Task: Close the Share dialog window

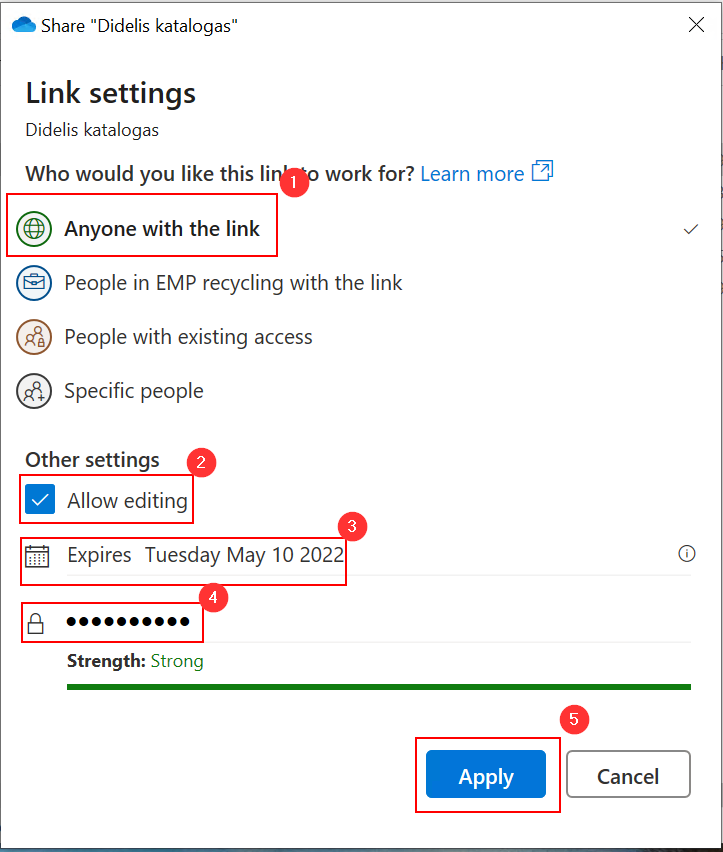Action: coord(696,25)
